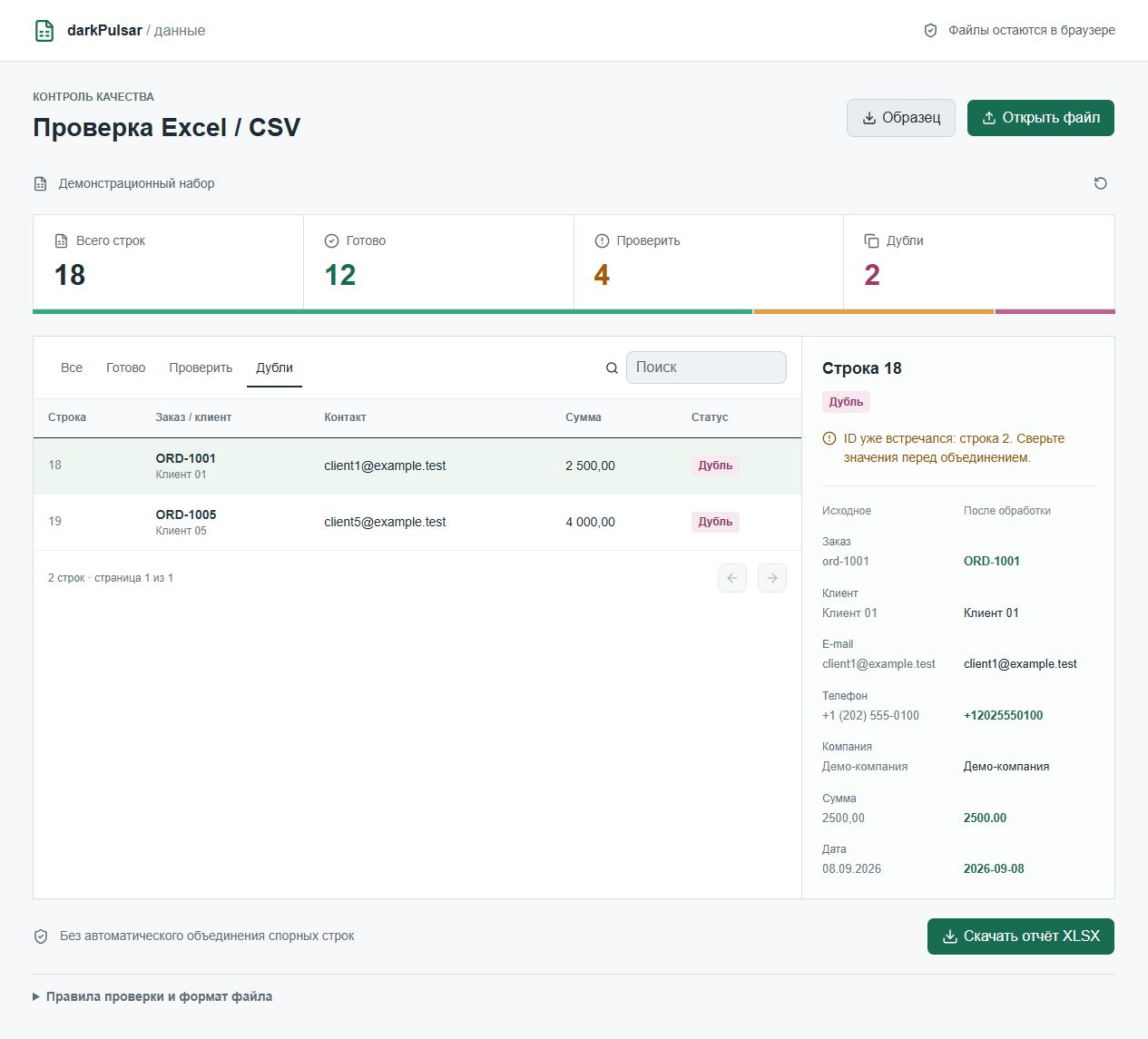Download the sample via 'Образец' button
Viewport: 1148px width, 1039px height.
901,118
